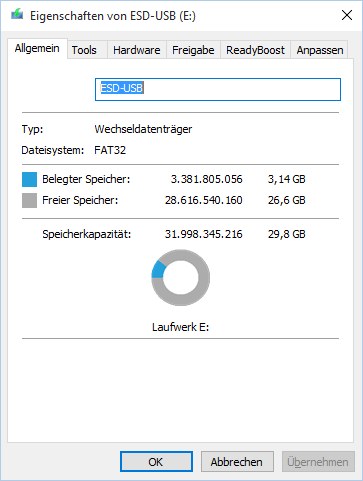Click the Belegter Speicher label
The width and height of the screenshot is (363, 481).
(x=86, y=179)
